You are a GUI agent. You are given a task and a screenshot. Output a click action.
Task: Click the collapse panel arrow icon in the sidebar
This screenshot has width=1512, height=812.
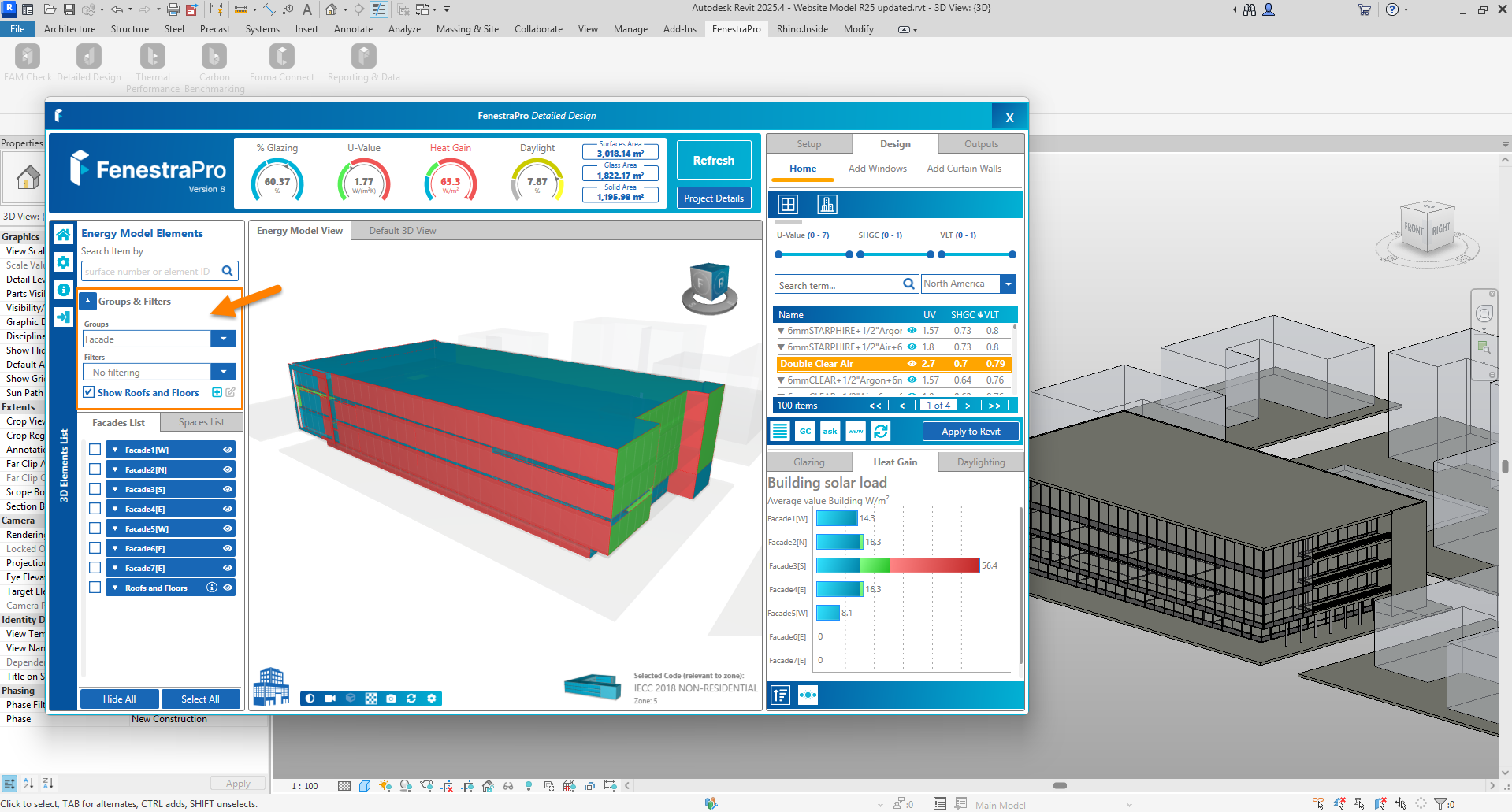pyautogui.click(x=63, y=317)
